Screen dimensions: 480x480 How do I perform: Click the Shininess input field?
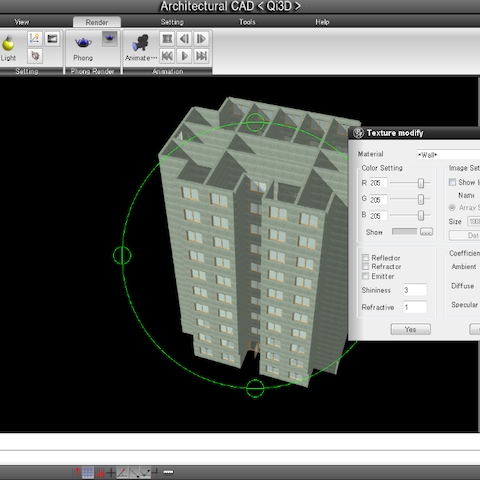coord(415,290)
